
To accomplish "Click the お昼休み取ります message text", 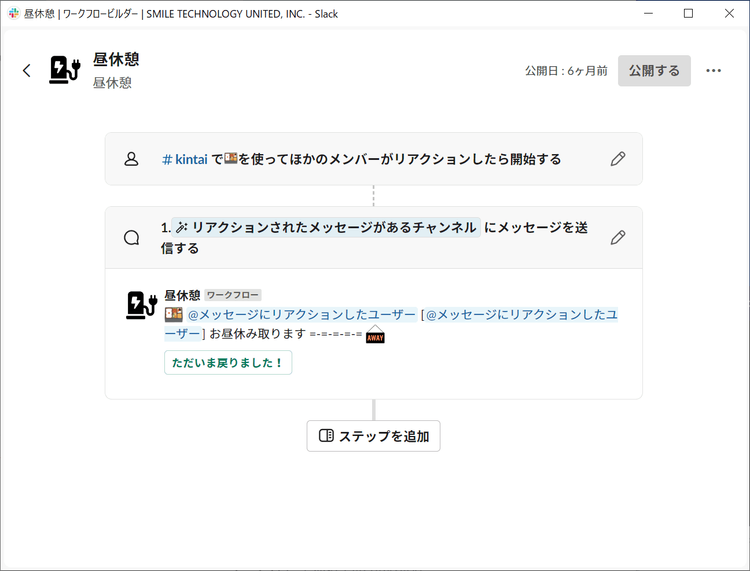I will click(x=258, y=334).
